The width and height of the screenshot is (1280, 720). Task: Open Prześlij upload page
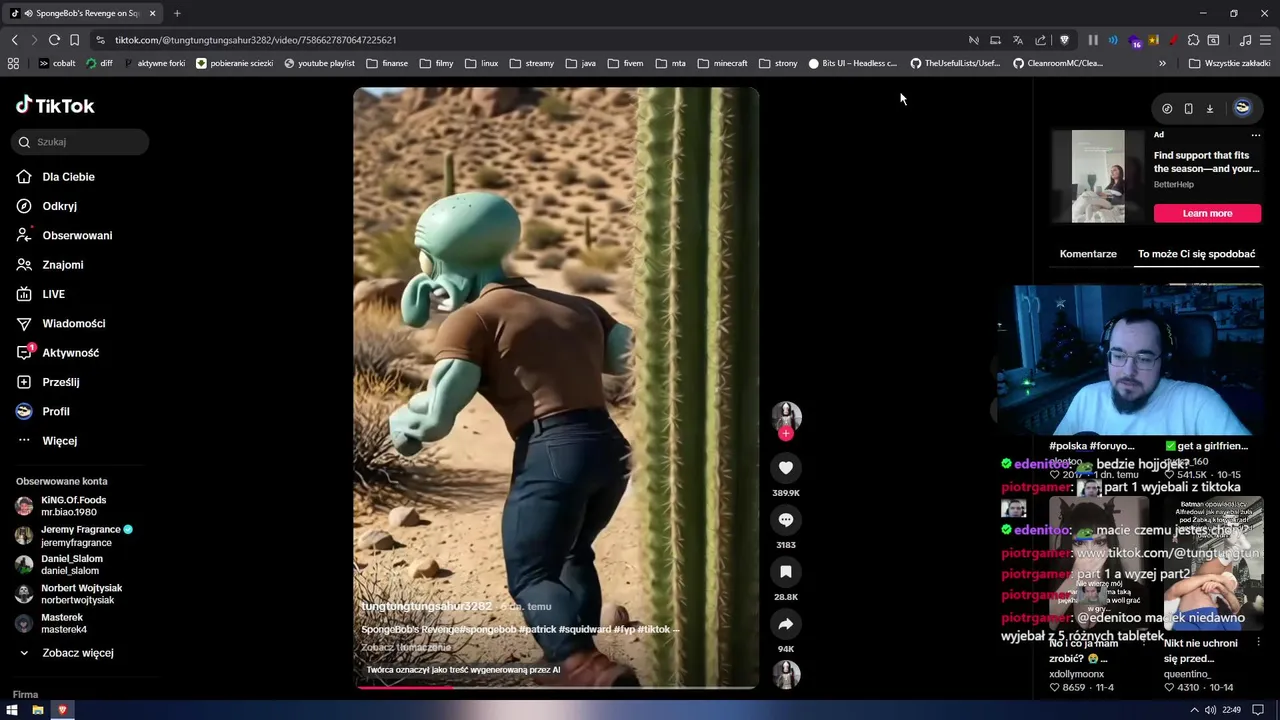click(x=60, y=382)
